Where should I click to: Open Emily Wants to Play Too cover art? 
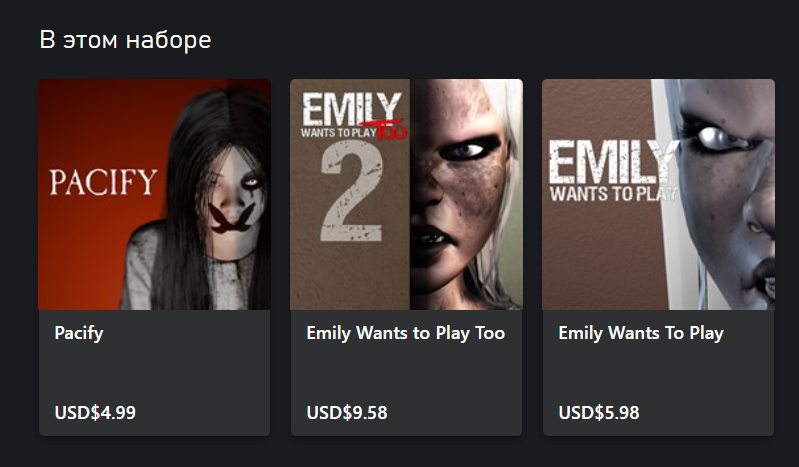coord(406,194)
